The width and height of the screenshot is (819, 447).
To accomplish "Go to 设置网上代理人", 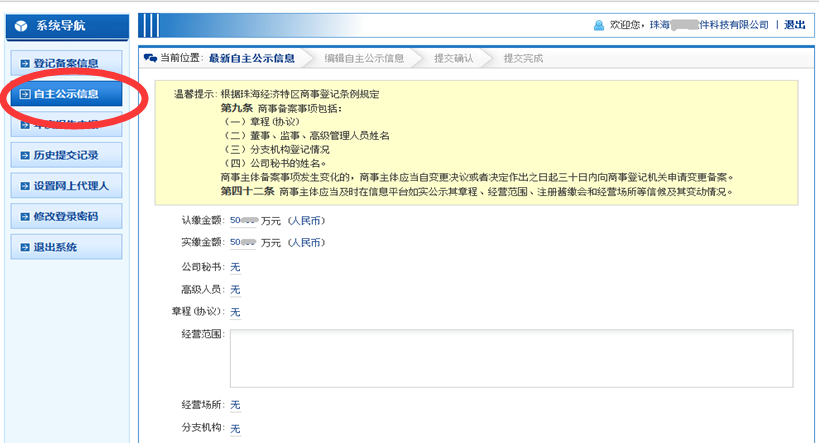I will click(x=66, y=186).
